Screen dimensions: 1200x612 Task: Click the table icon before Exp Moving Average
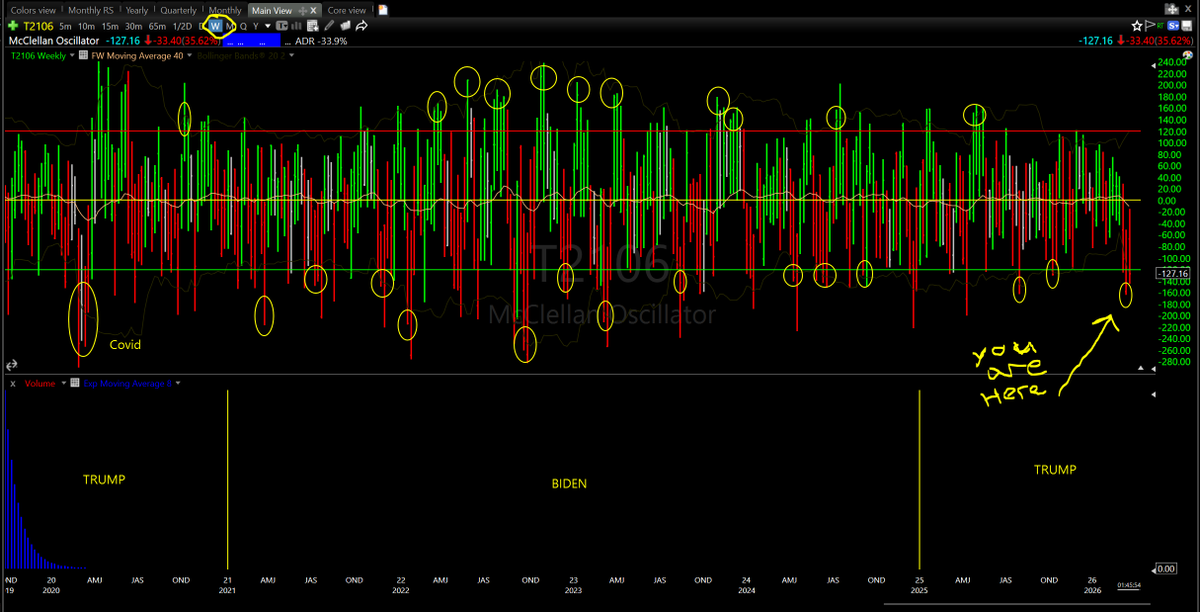pyautogui.click(x=75, y=382)
